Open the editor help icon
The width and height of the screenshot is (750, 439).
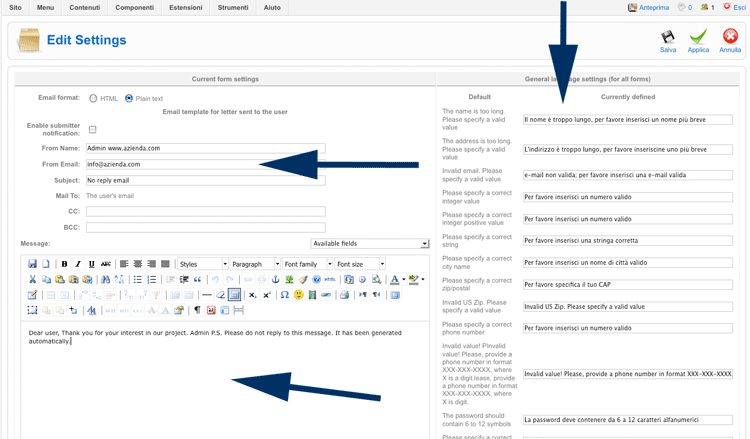click(316, 279)
